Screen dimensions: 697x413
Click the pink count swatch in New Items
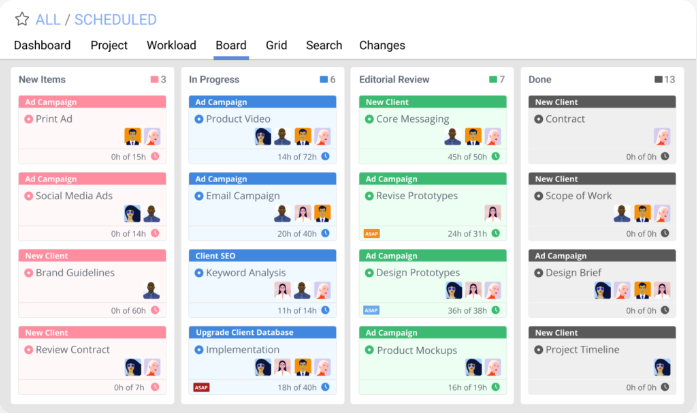[154, 80]
